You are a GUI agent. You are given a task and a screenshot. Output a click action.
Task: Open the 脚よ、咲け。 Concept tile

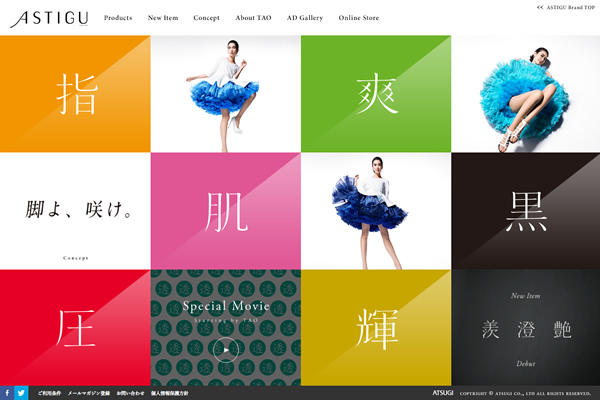tap(75, 211)
